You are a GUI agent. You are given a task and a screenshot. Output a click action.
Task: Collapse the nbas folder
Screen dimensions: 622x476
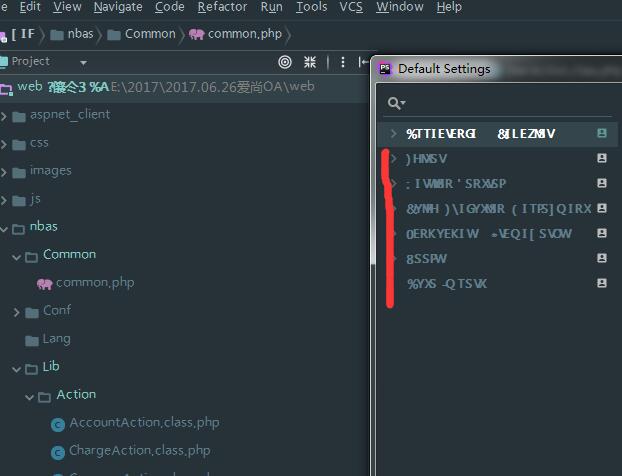point(4,229)
